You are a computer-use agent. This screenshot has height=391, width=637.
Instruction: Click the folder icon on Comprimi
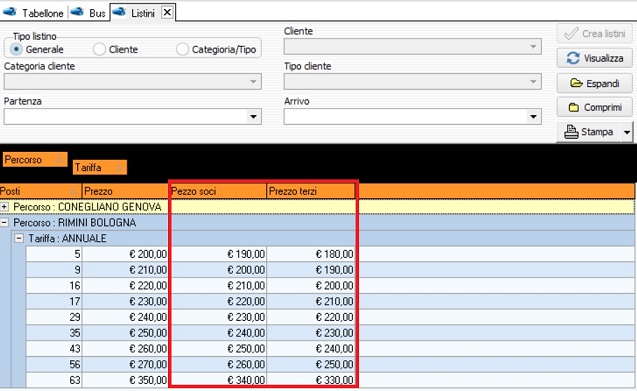(574, 107)
